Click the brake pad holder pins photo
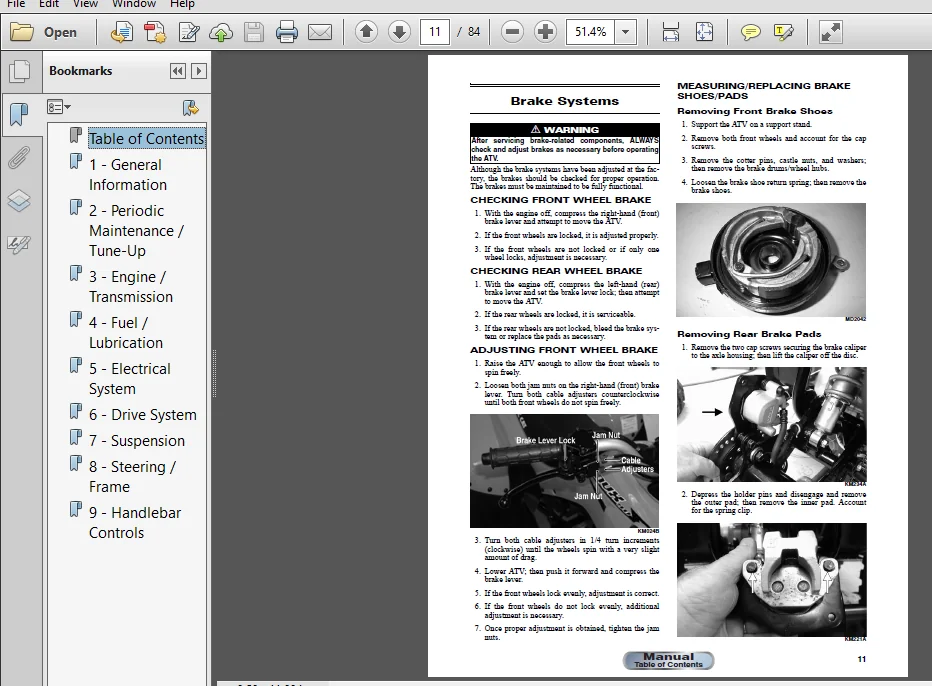The width and height of the screenshot is (932, 686). [x=772, y=580]
